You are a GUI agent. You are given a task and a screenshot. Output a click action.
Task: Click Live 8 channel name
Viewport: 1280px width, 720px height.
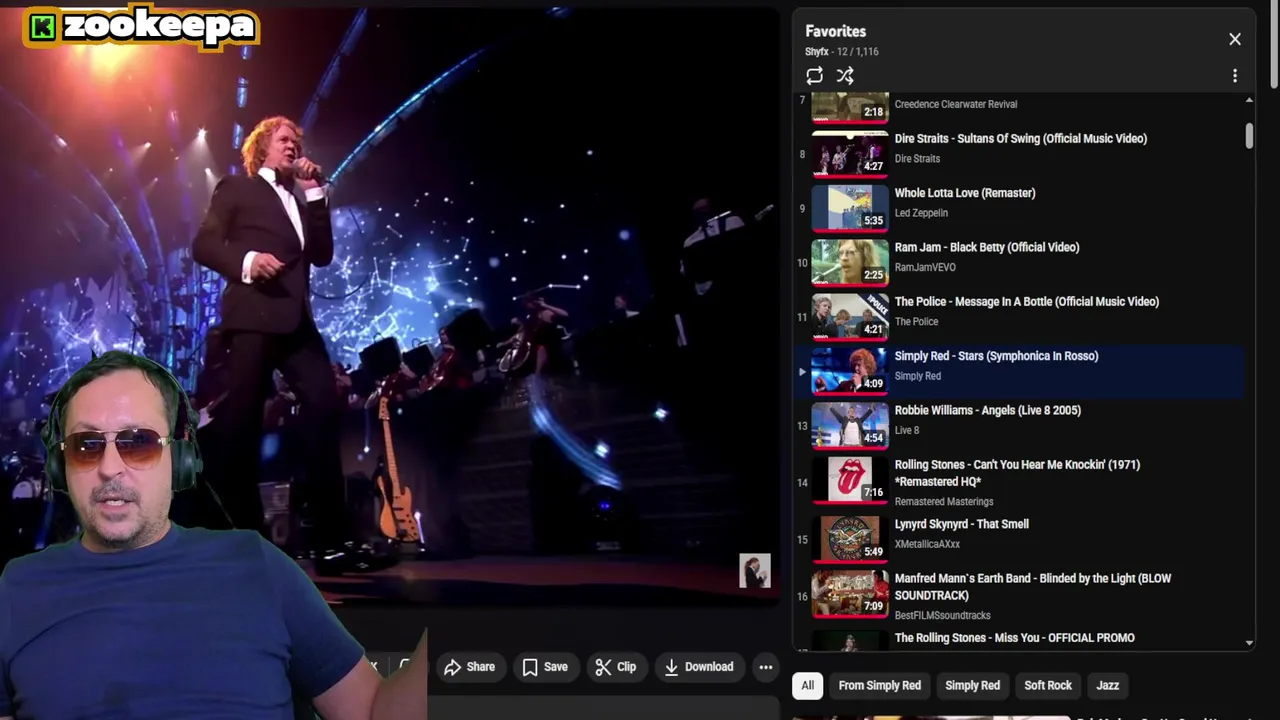(x=906, y=430)
